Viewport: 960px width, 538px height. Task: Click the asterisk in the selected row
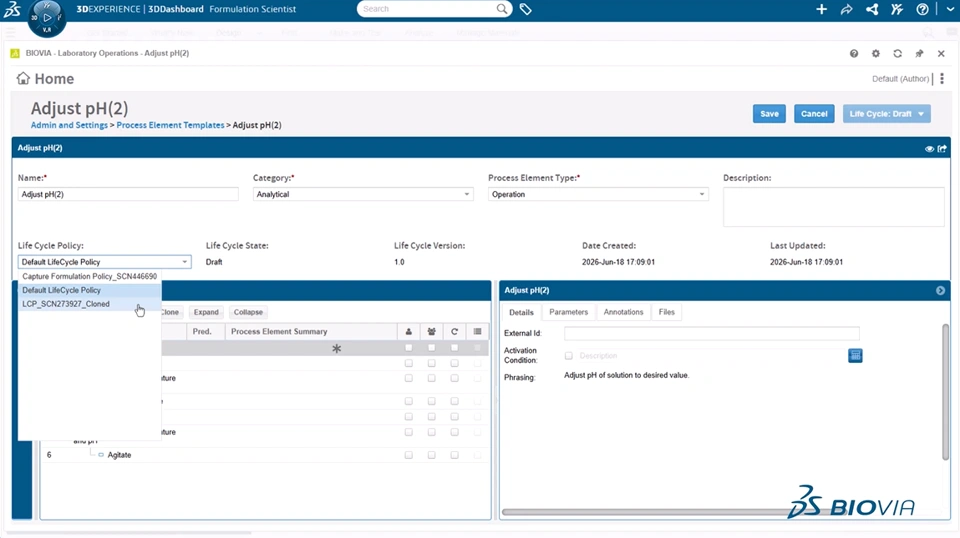(336, 348)
